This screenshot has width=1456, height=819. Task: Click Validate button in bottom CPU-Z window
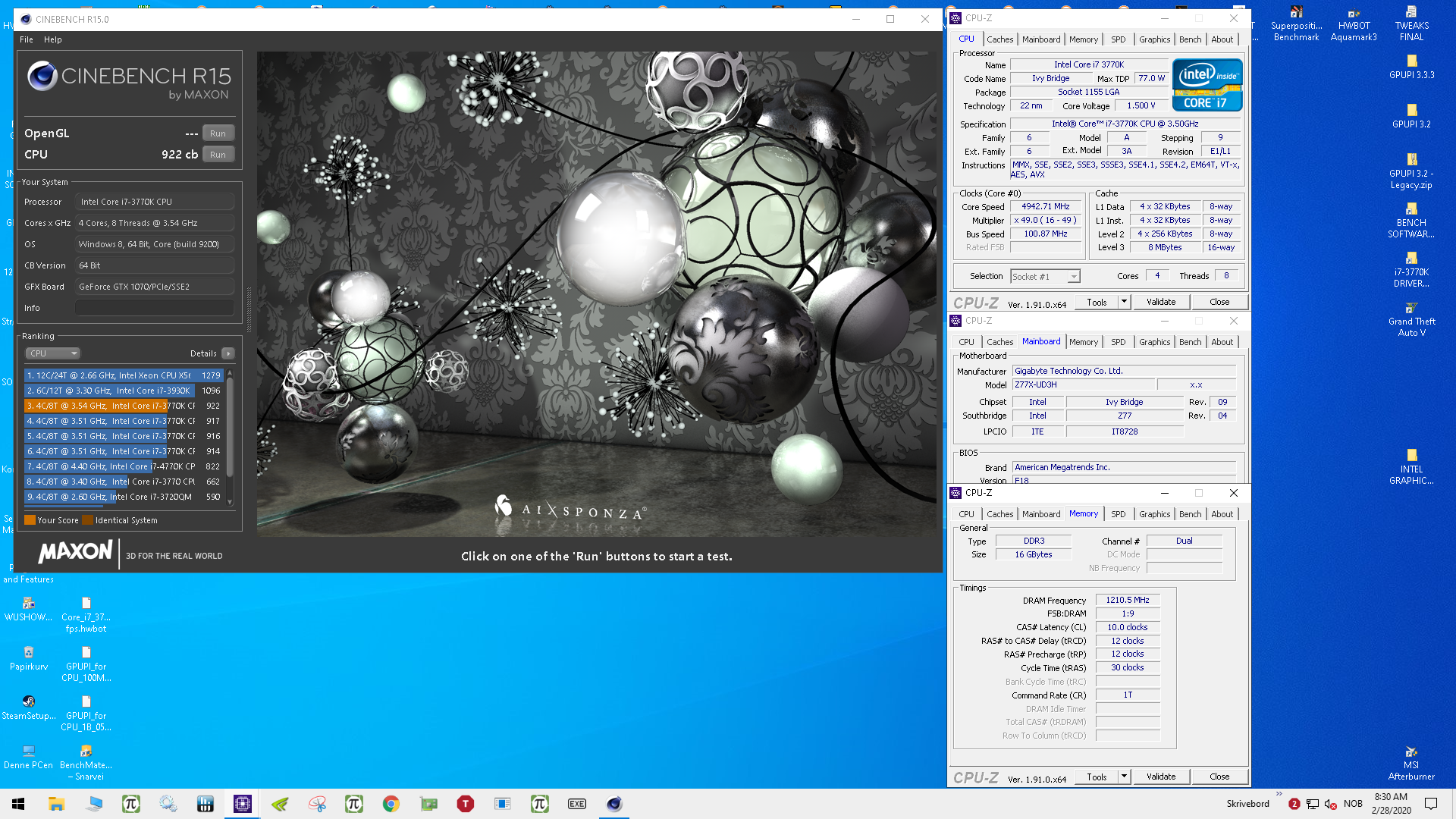pyautogui.click(x=1160, y=777)
